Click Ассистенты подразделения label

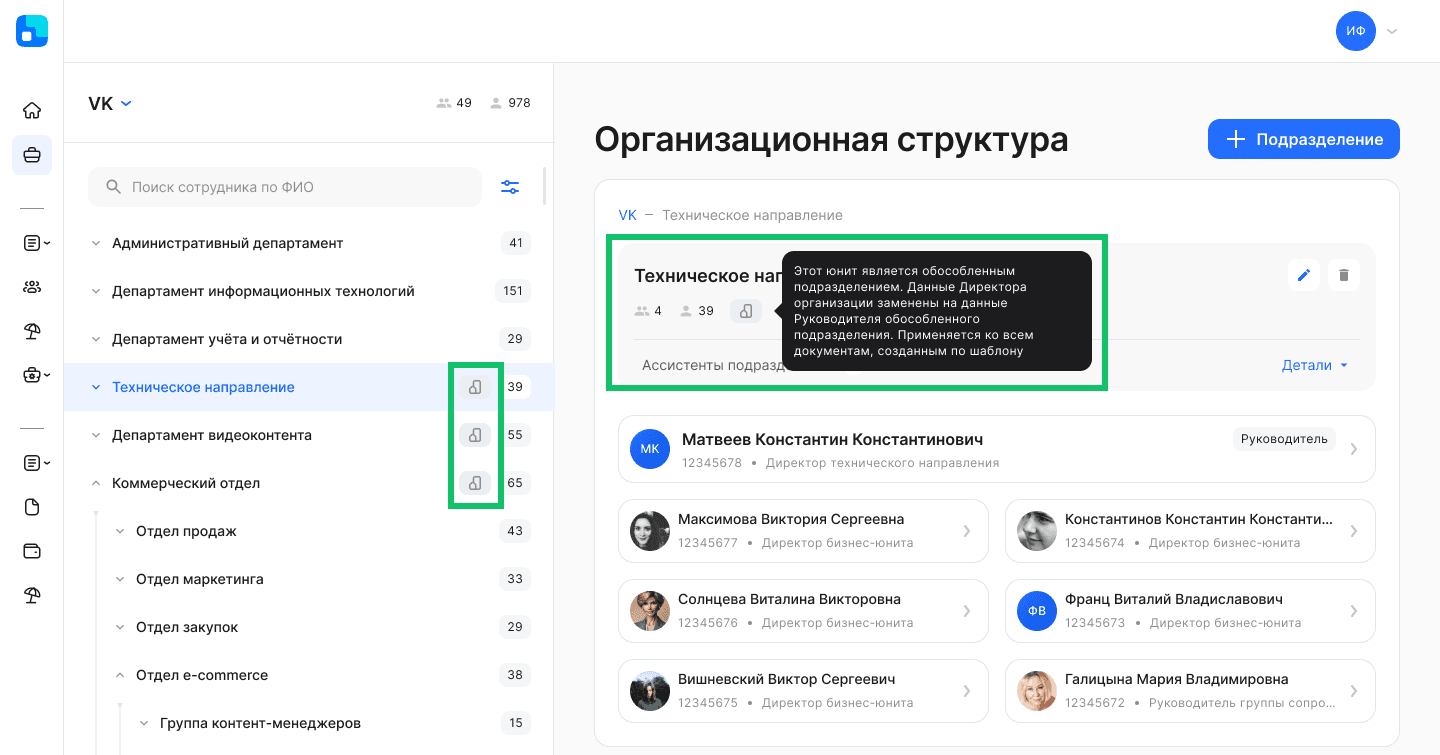click(x=712, y=365)
